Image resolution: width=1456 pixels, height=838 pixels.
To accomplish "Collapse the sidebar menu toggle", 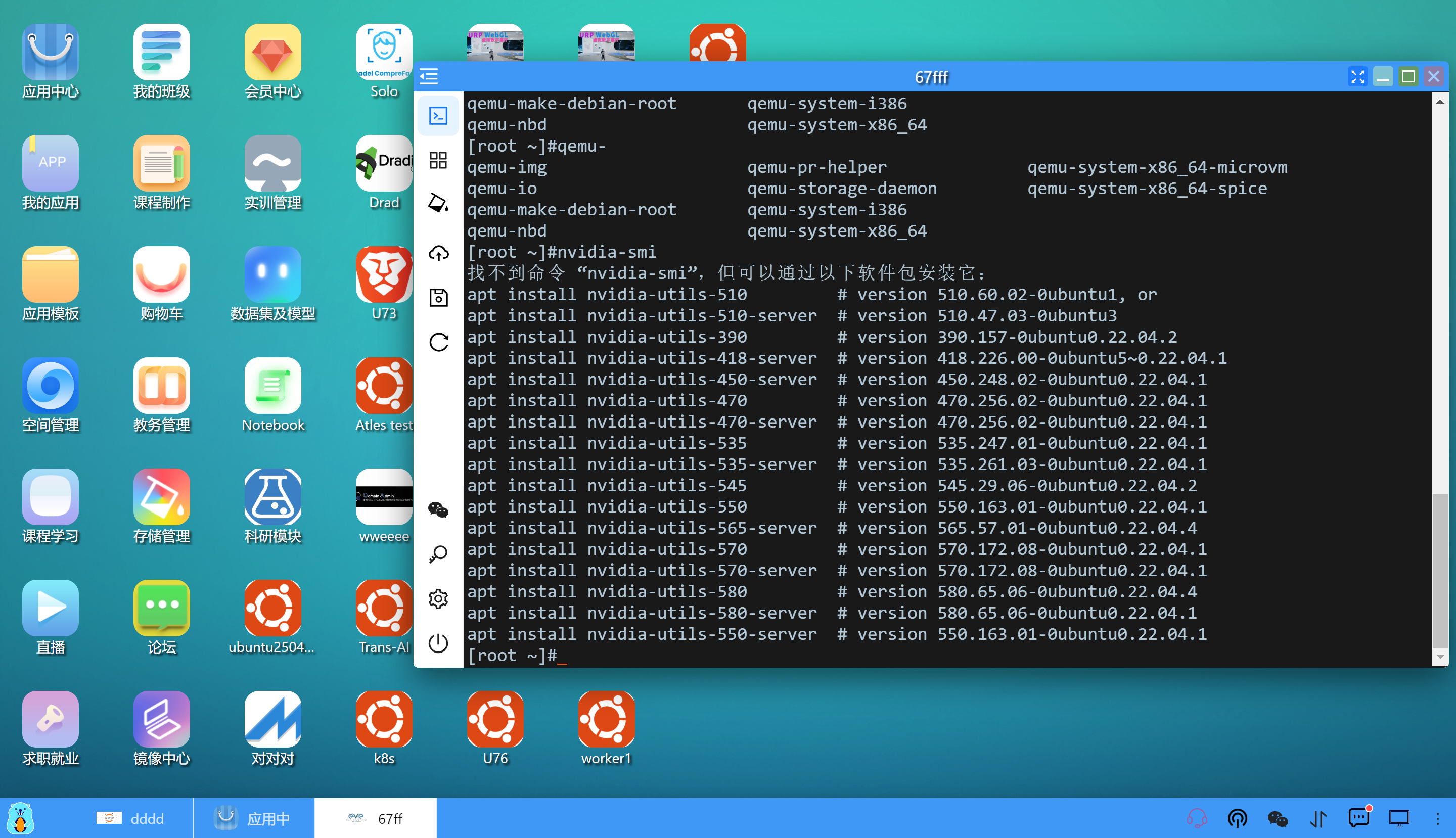I will tap(429, 76).
